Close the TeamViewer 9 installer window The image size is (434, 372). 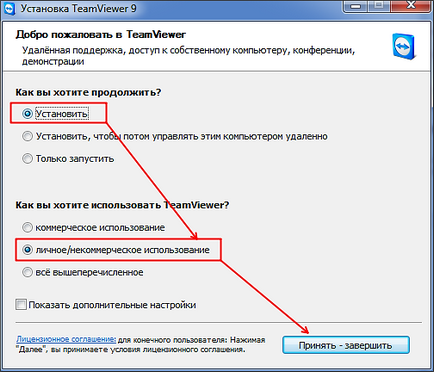pyautogui.click(x=412, y=6)
